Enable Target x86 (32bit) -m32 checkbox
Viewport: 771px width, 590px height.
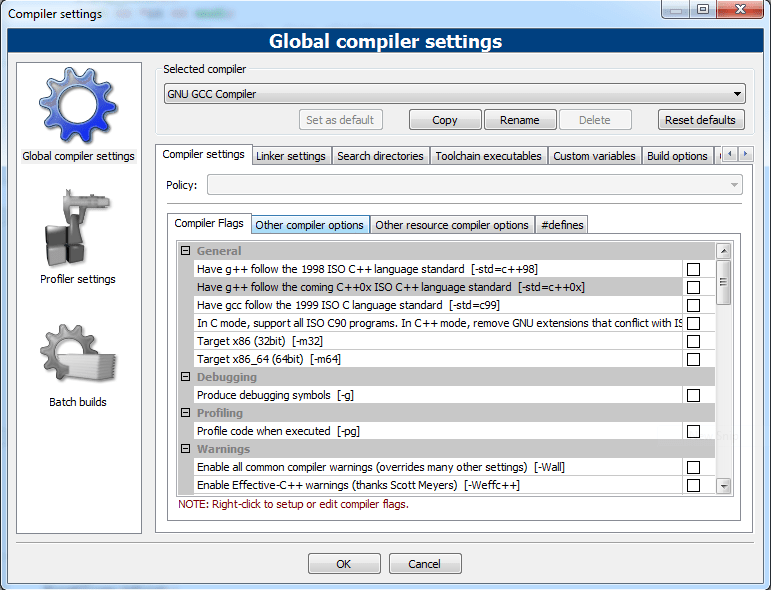tap(693, 341)
